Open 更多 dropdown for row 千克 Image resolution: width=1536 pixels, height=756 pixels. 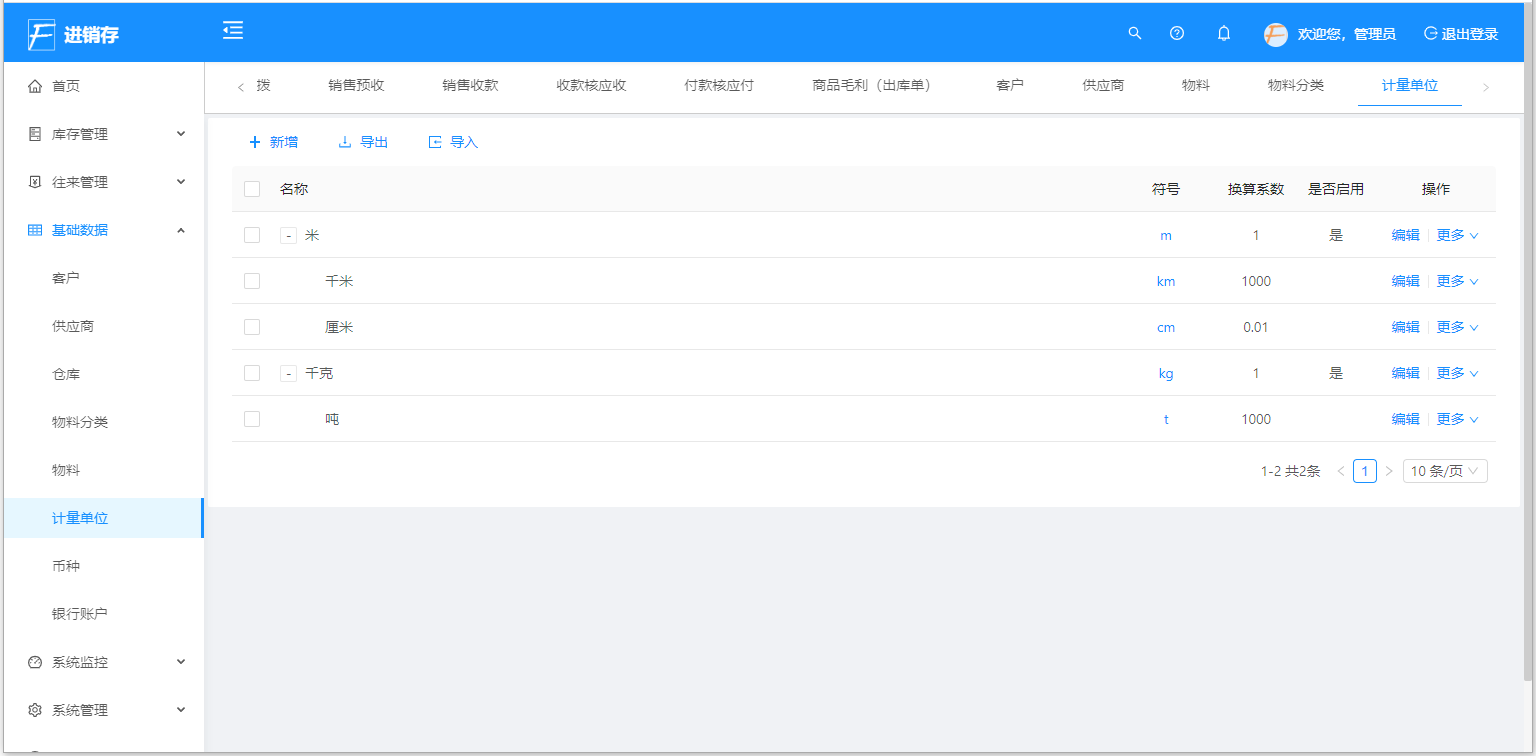coord(1457,373)
